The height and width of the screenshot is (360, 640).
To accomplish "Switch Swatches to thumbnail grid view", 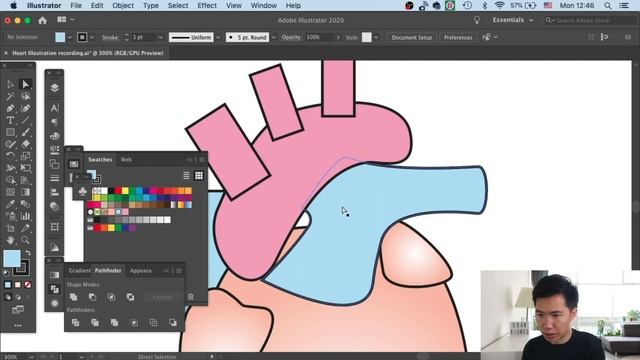I will 199,176.
